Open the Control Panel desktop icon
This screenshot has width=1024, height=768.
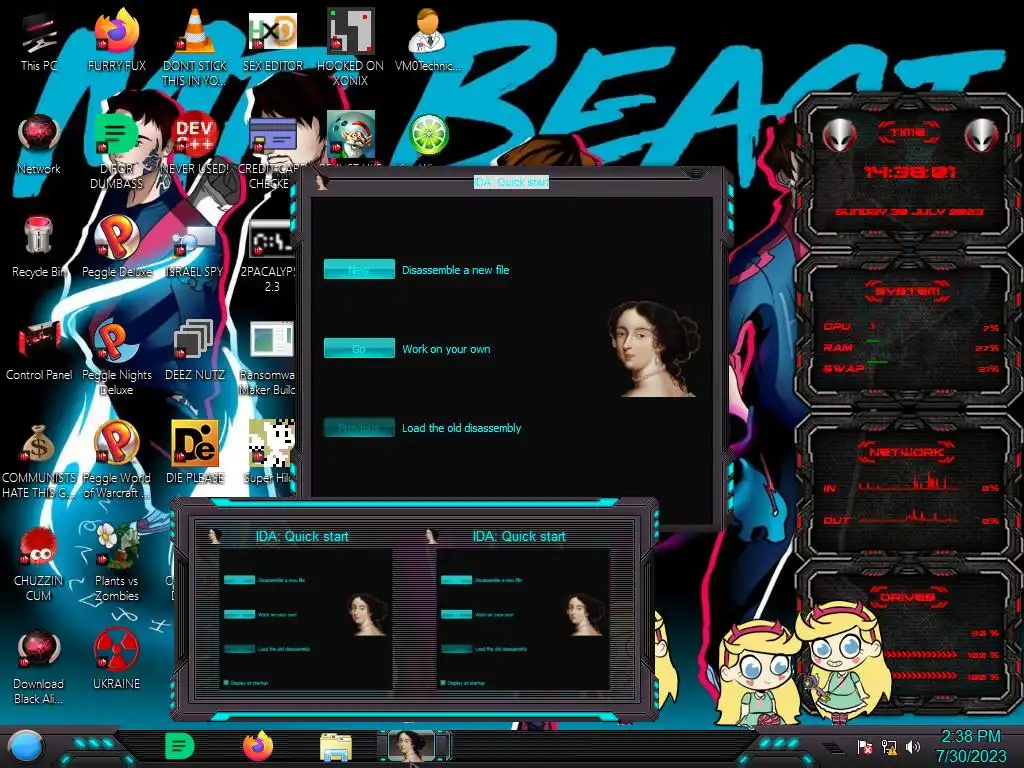(39, 351)
